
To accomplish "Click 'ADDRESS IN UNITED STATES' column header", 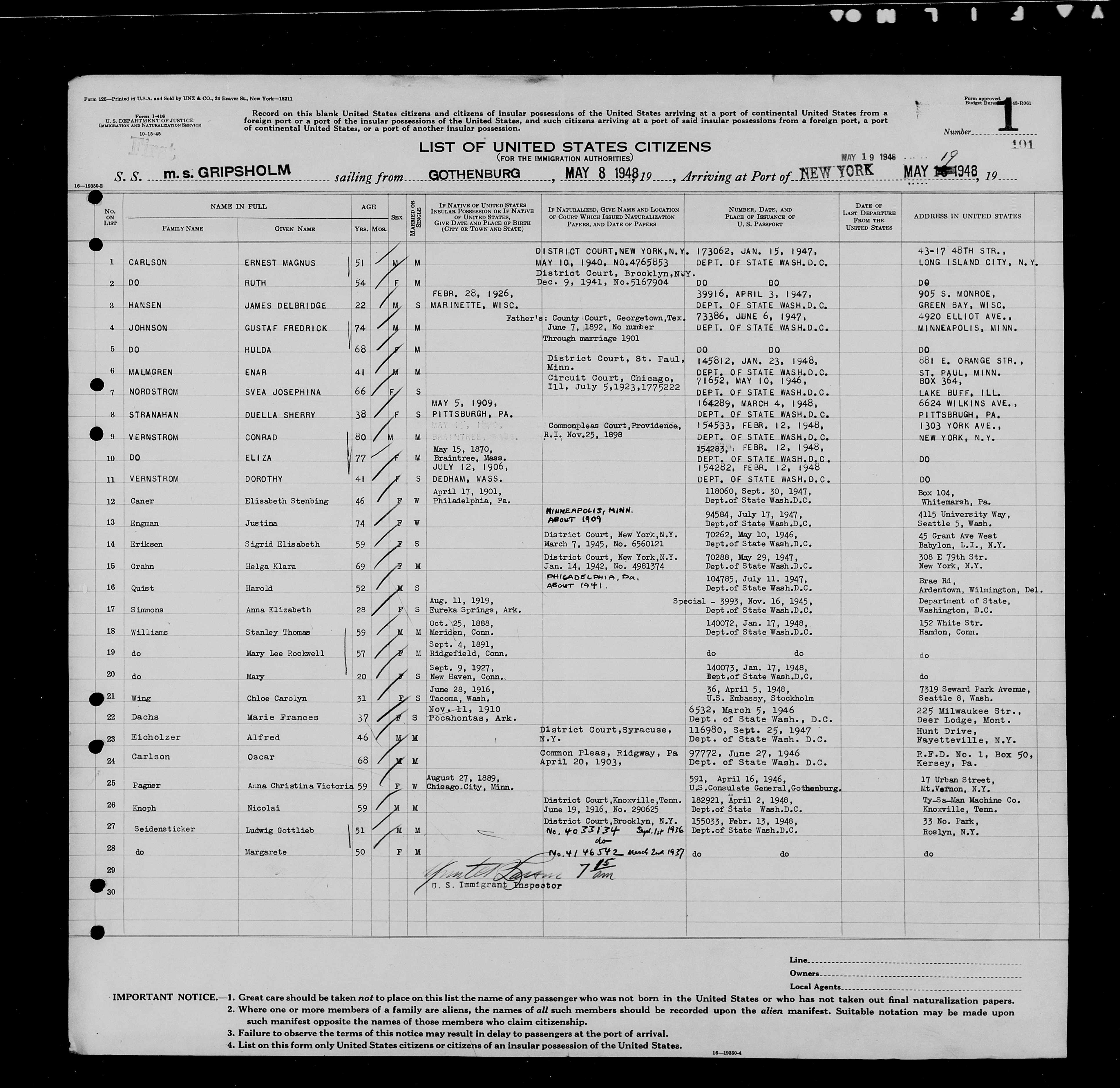I will point(967,216).
